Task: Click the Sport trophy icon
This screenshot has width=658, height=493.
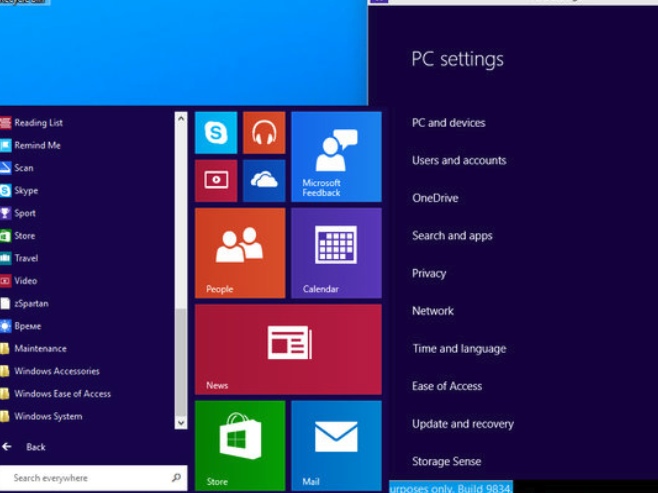Action: click(x=5, y=213)
